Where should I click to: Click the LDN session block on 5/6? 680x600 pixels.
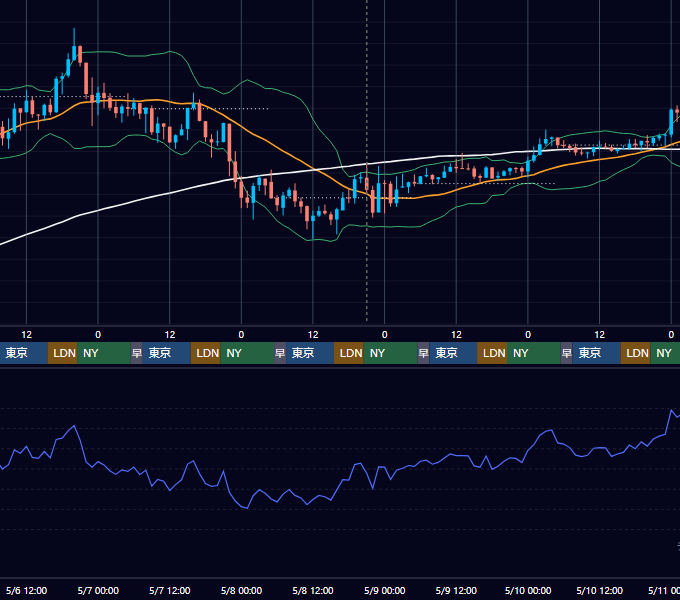pos(62,353)
